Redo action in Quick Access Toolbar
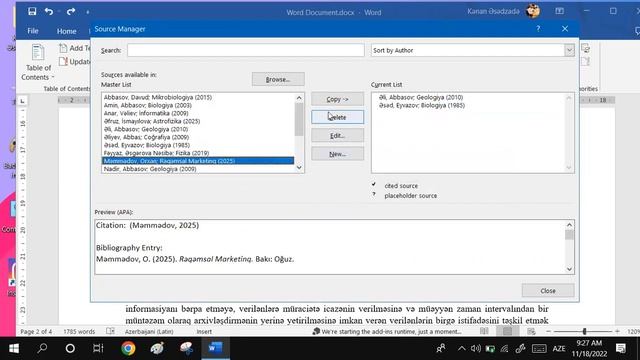The image size is (640, 360). [71, 11]
